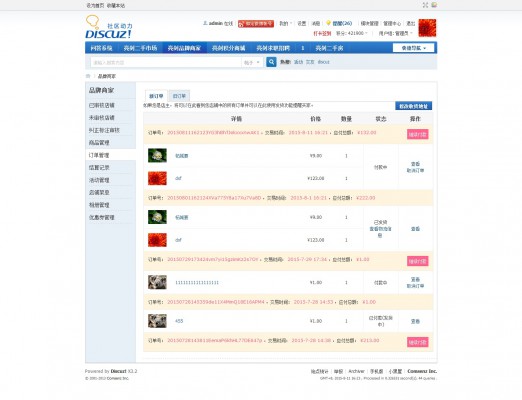Viewport: 522px width, 400px height.
Task: Expand the 用户组 user group dropdown
Action: click(395, 33)
